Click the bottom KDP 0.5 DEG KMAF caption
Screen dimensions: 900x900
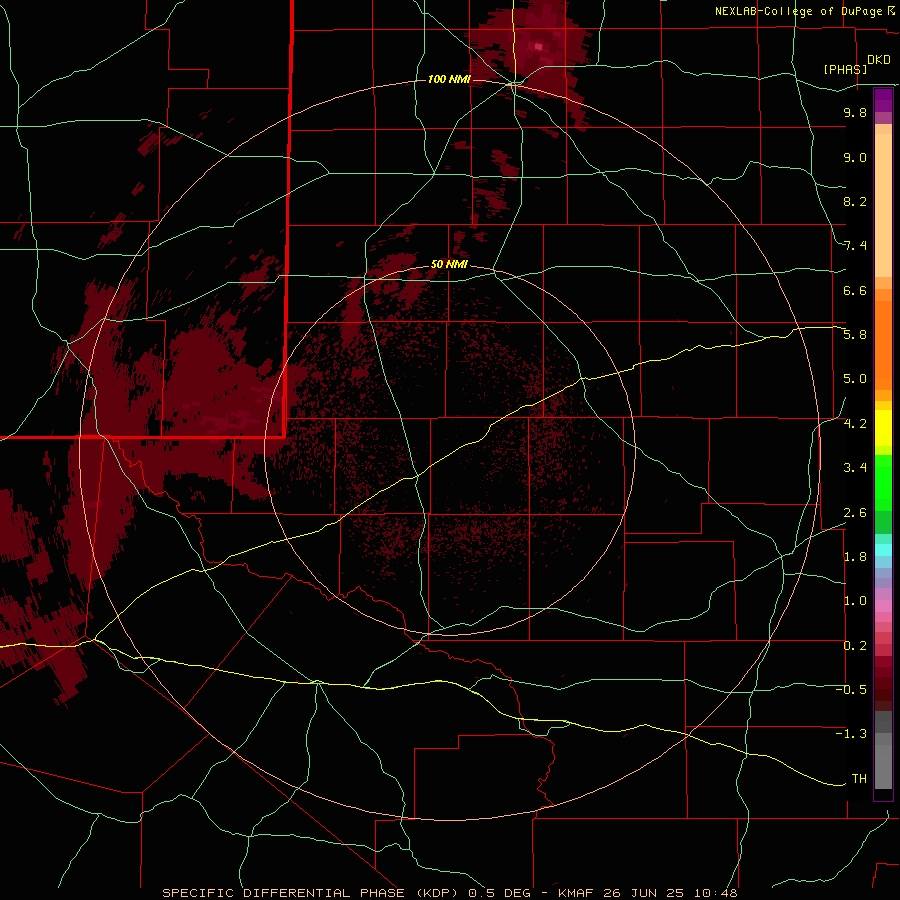point(449,893)
